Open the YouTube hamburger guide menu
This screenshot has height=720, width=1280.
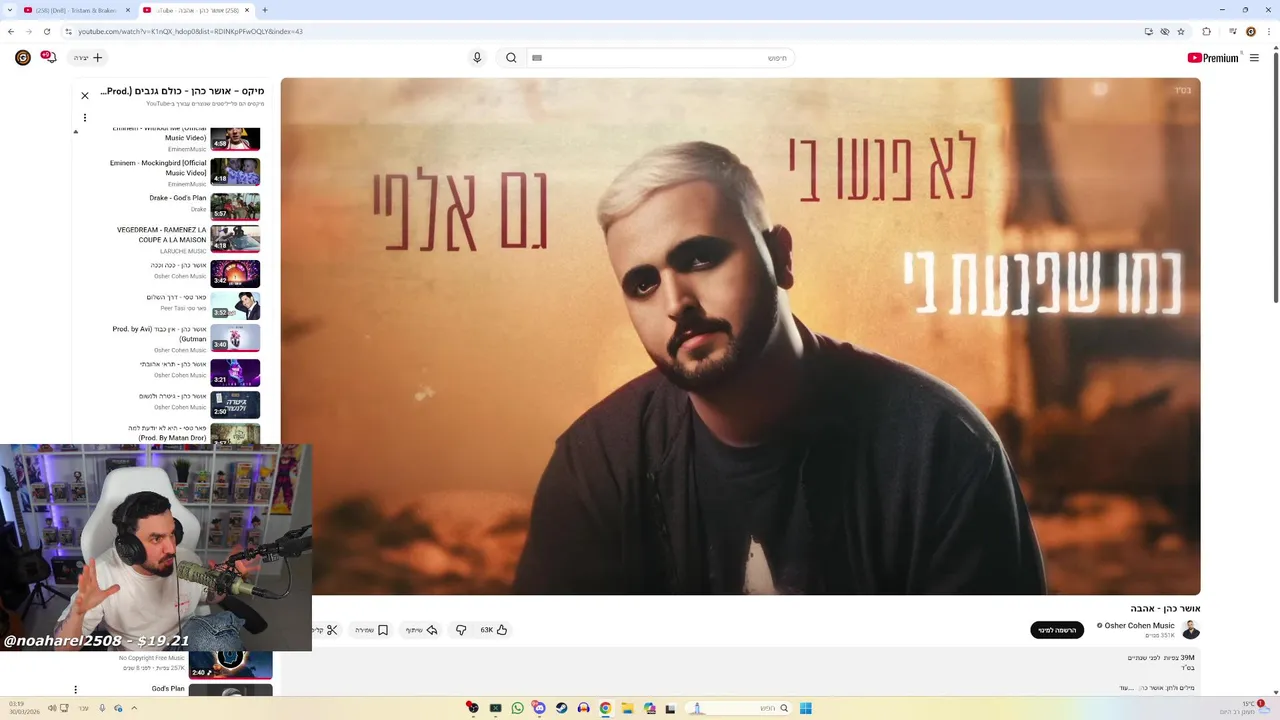[x=1254, y=58]
